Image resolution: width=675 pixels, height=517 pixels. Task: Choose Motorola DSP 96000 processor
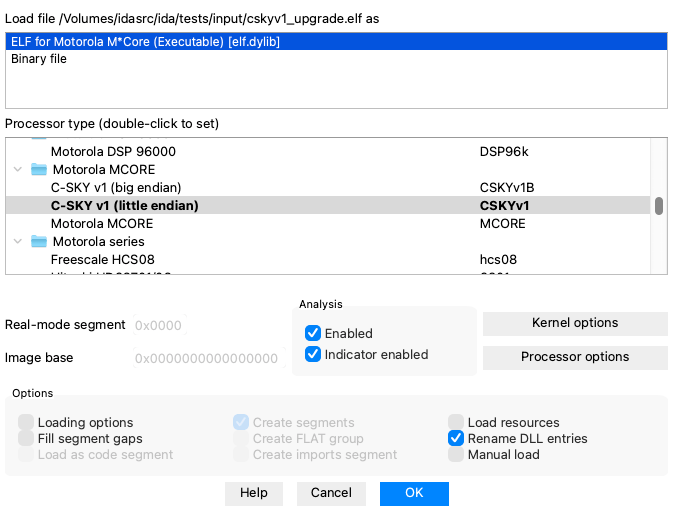[x=328, y=152]
